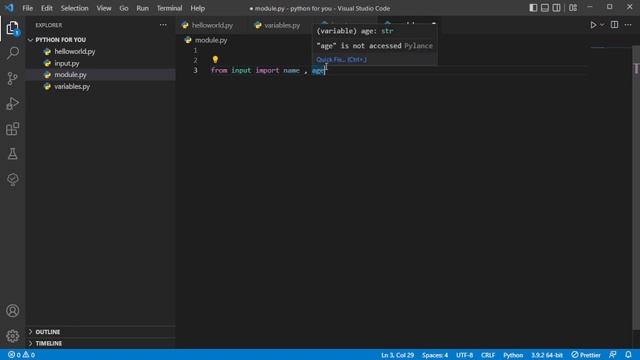Click the 'input' module name in code
640x360 pixels.
pos(241,71)
